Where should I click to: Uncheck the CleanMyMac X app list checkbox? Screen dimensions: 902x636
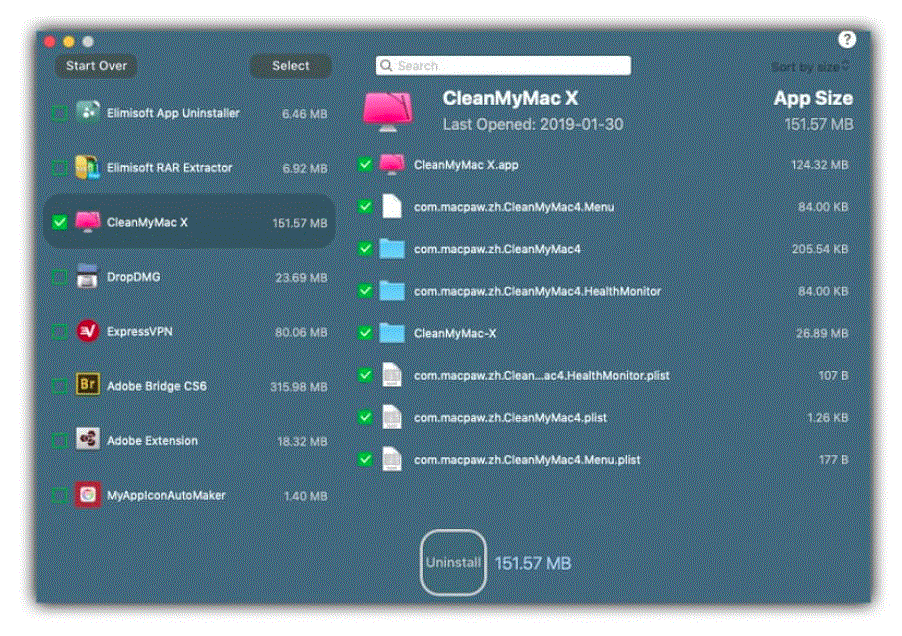[59, 223]
